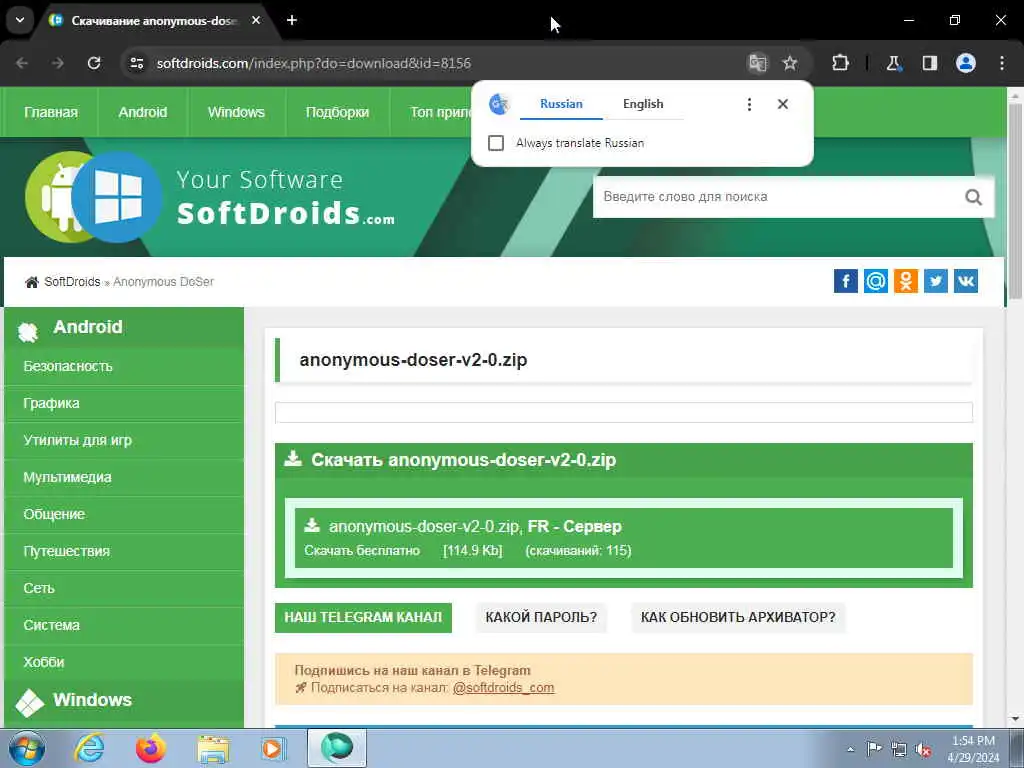Go back using the browser back arrow
The height and width of the screenshot is (768, 1024).
(x=22, y=63)
